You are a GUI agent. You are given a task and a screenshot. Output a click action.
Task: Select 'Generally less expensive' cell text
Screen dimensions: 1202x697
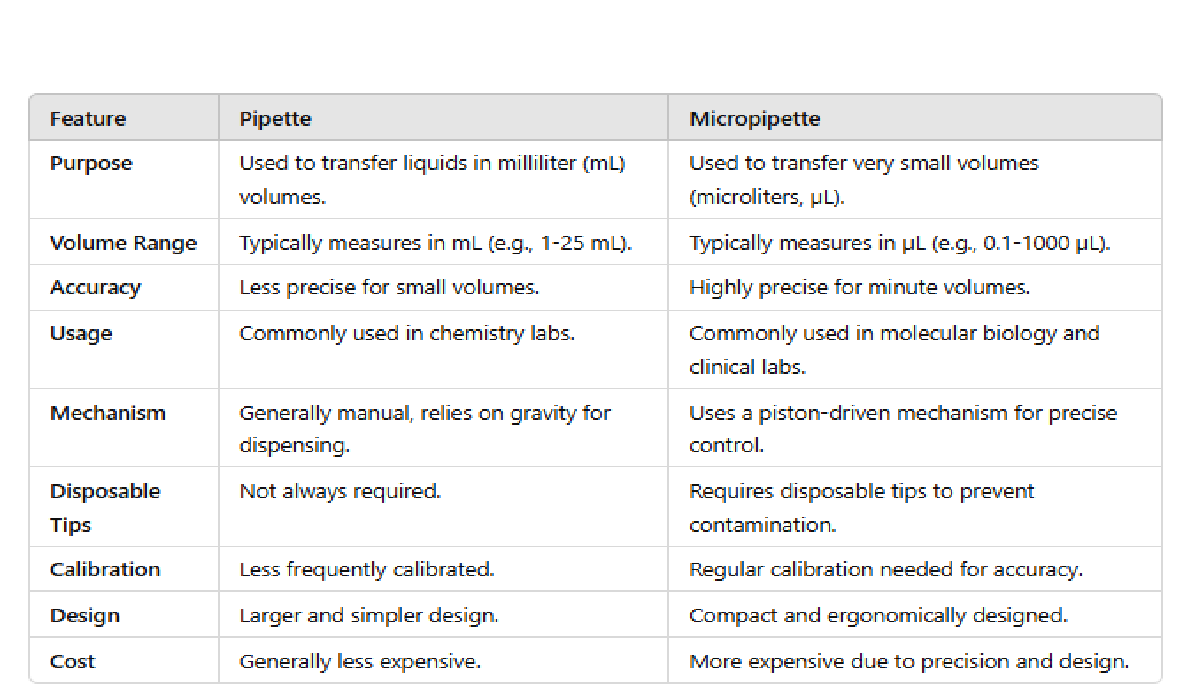(x=359, y=661)
